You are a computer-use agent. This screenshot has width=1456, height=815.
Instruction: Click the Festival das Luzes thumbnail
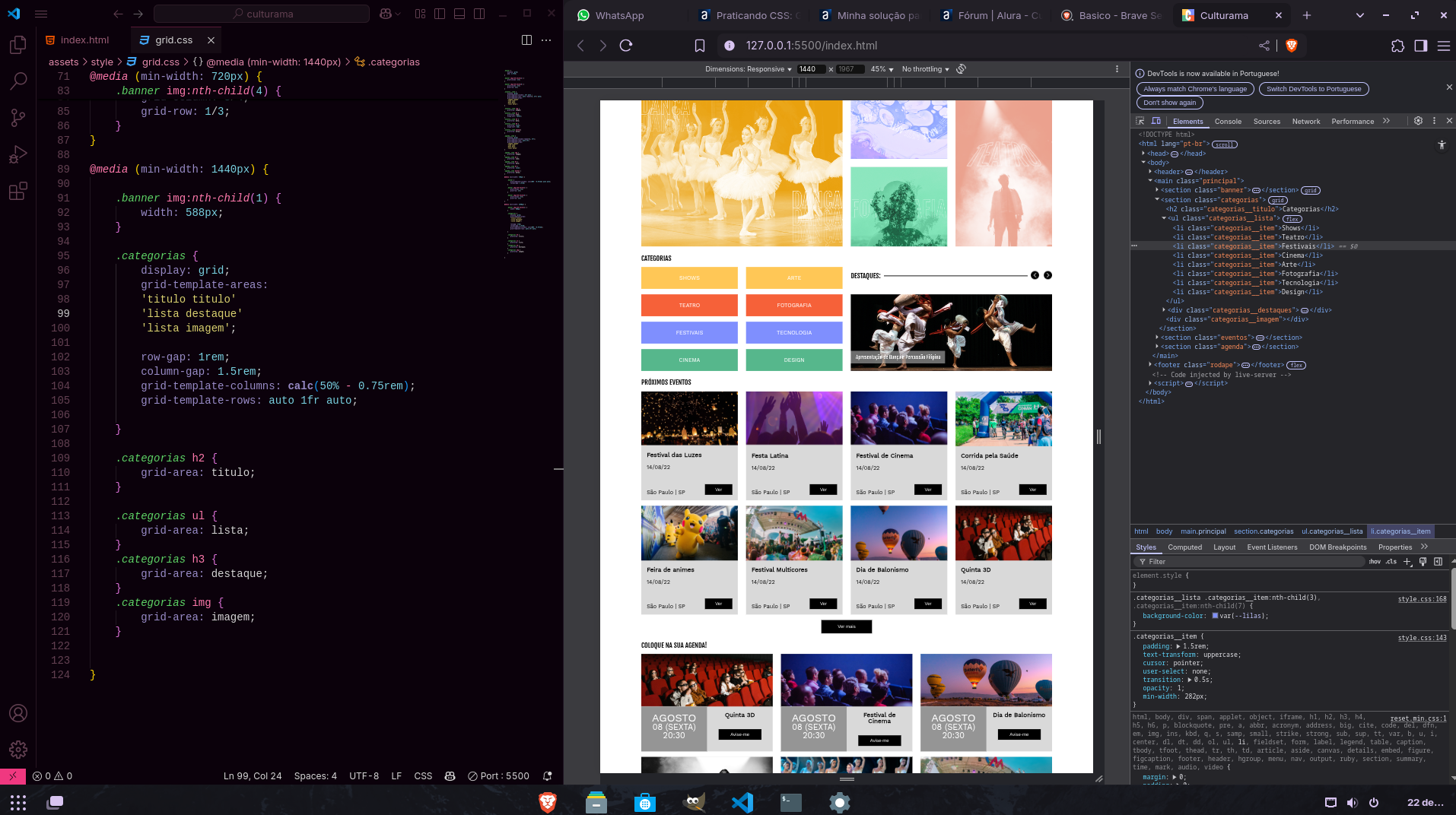point(689,418)
